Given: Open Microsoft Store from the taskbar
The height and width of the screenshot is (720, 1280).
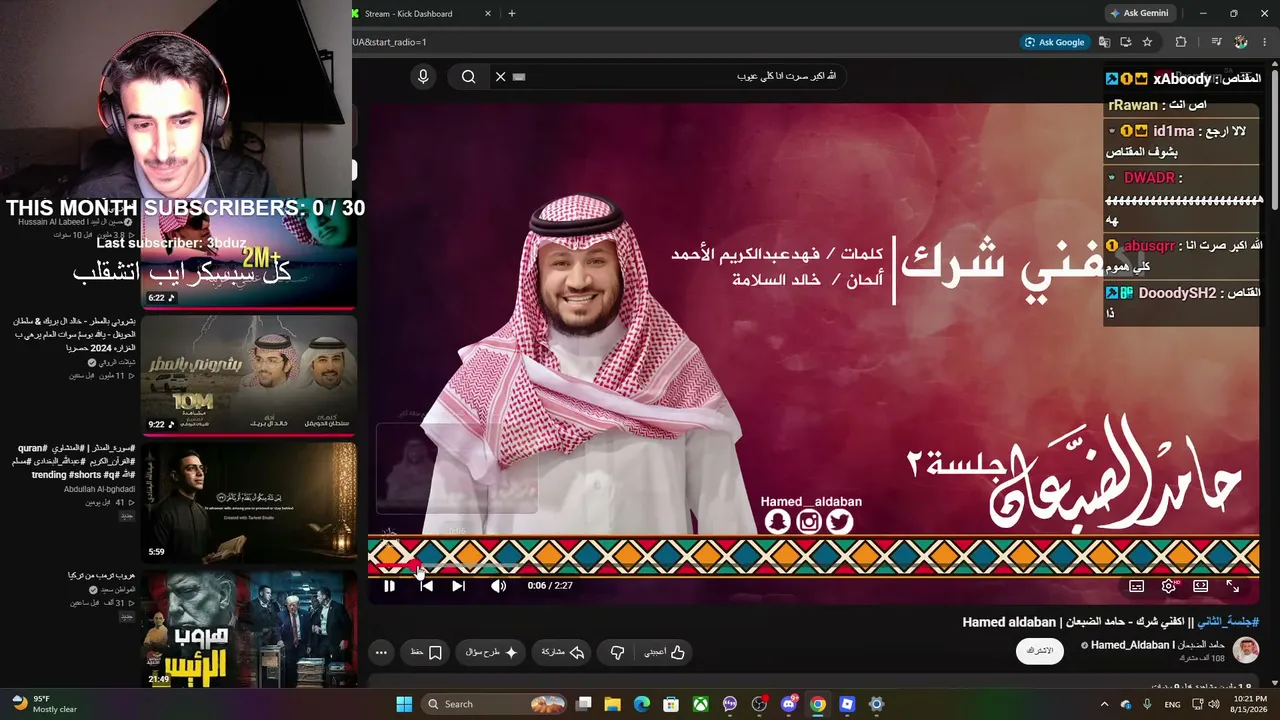Looking at the screenshot, I should [671, 704].
